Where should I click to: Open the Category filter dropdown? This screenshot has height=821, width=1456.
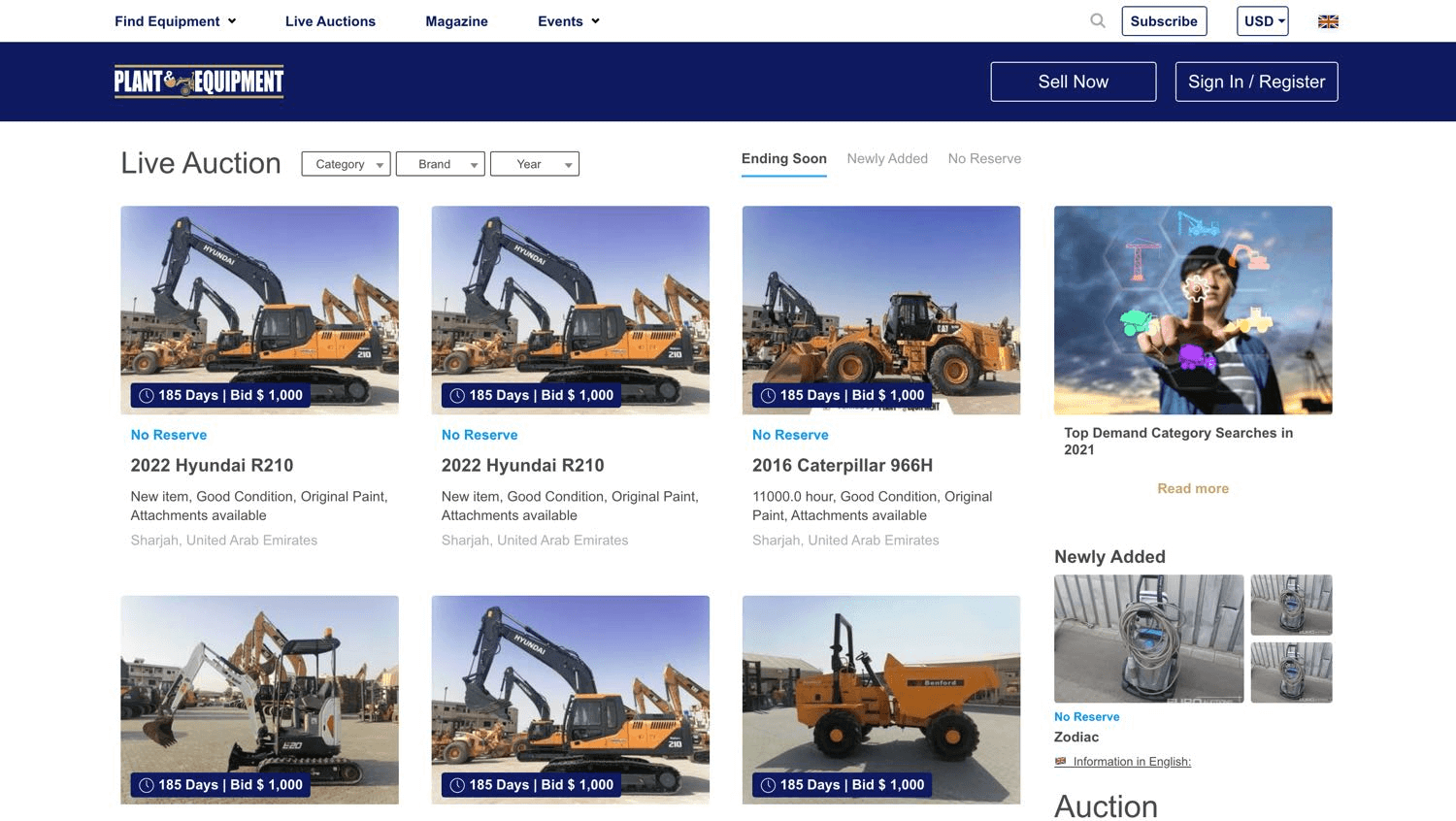pos(347,164)
